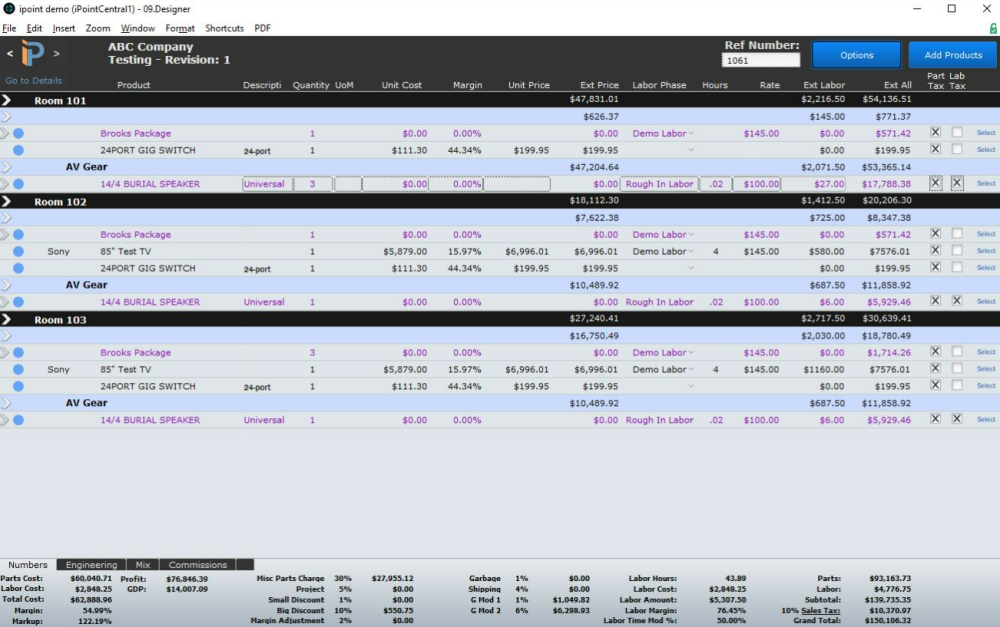Expand the Room 102 Brooks Package row arrow
Image resolution: width=1000 pixels, height=627 pixels.
(4, 234)
